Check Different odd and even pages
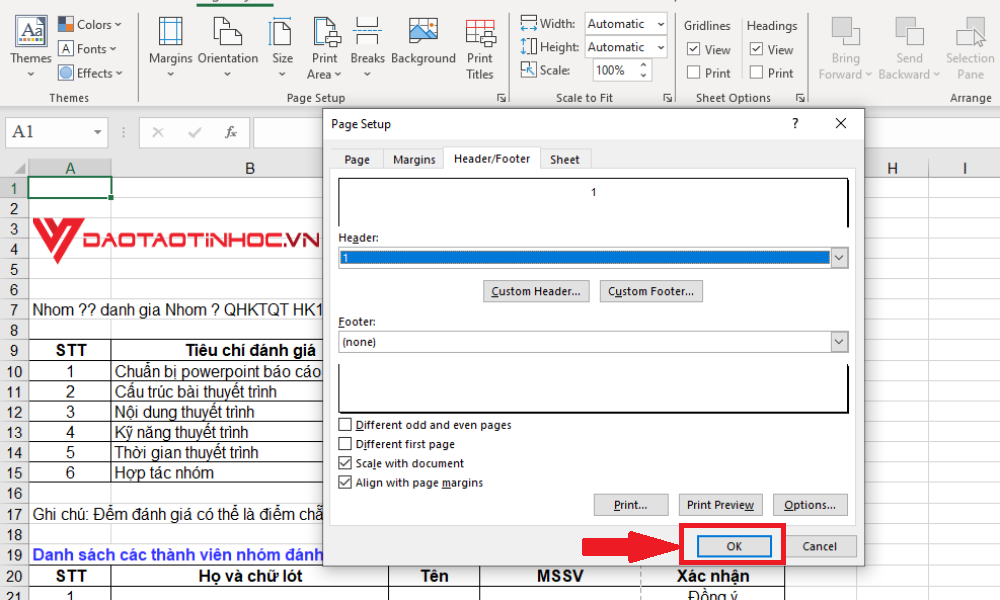This screenshot has height=600, width=1000. pyautogui.click(x=345, y=424)
